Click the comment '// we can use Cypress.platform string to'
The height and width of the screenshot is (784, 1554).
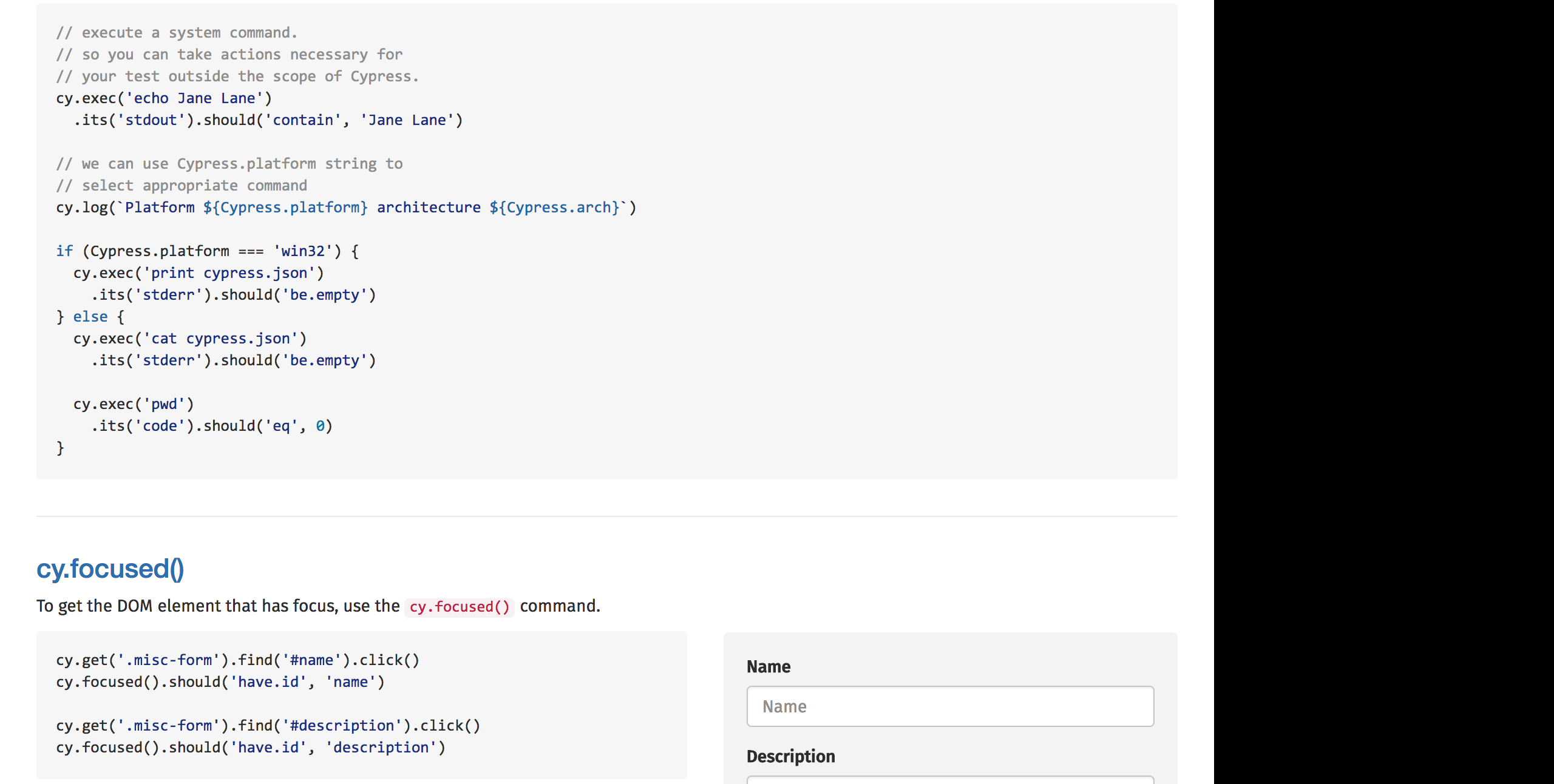pos(229,164)
